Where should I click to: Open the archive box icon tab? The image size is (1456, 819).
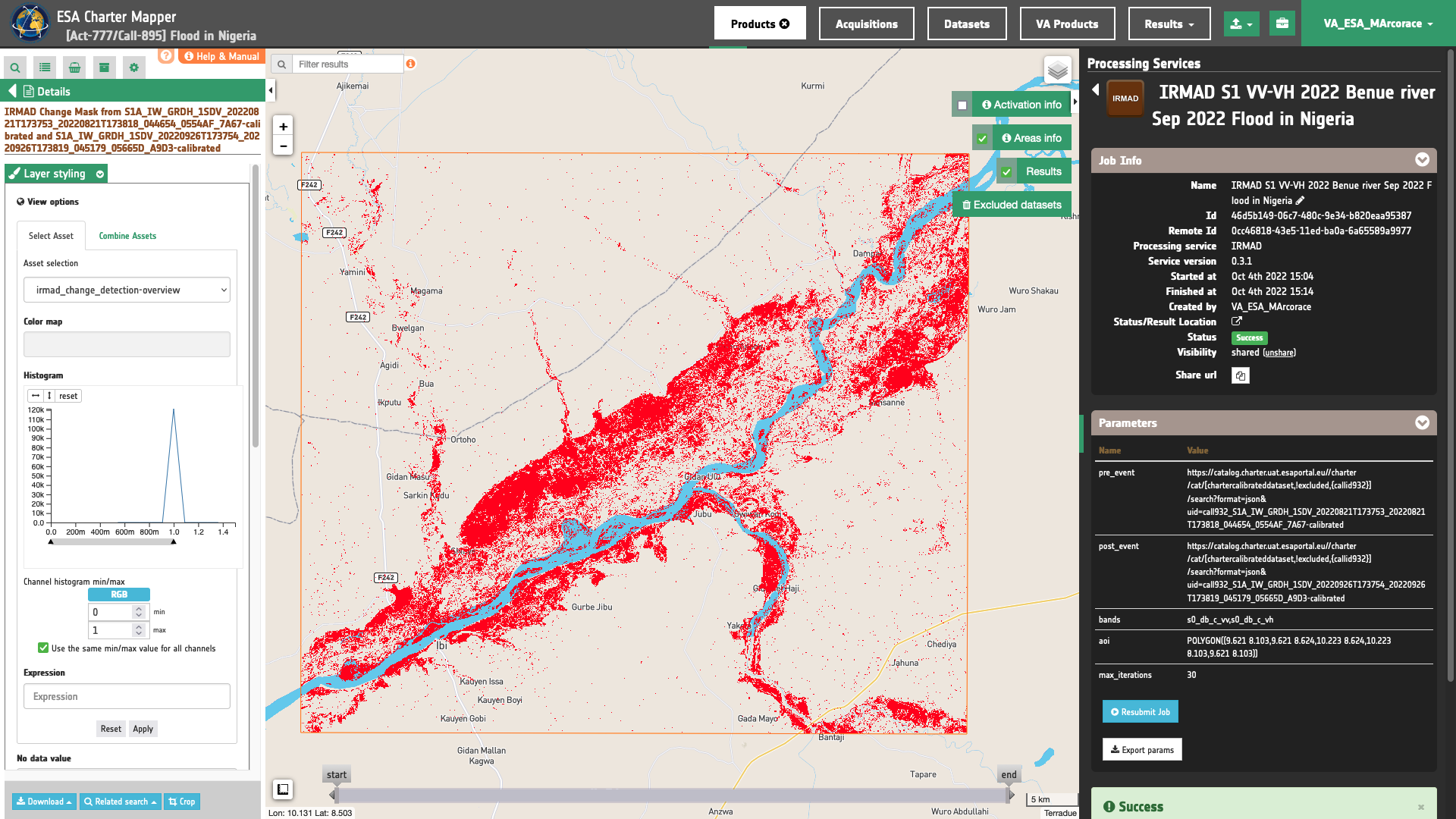click(104, 67)
